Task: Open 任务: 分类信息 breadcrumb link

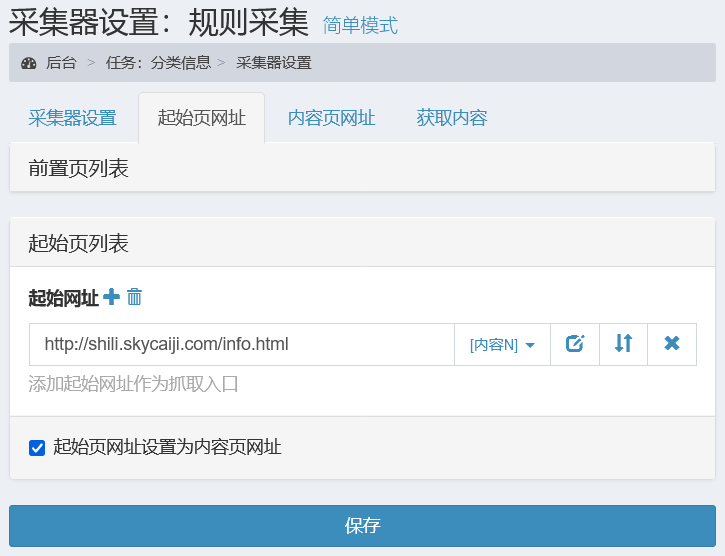Action: coord(158,63)
